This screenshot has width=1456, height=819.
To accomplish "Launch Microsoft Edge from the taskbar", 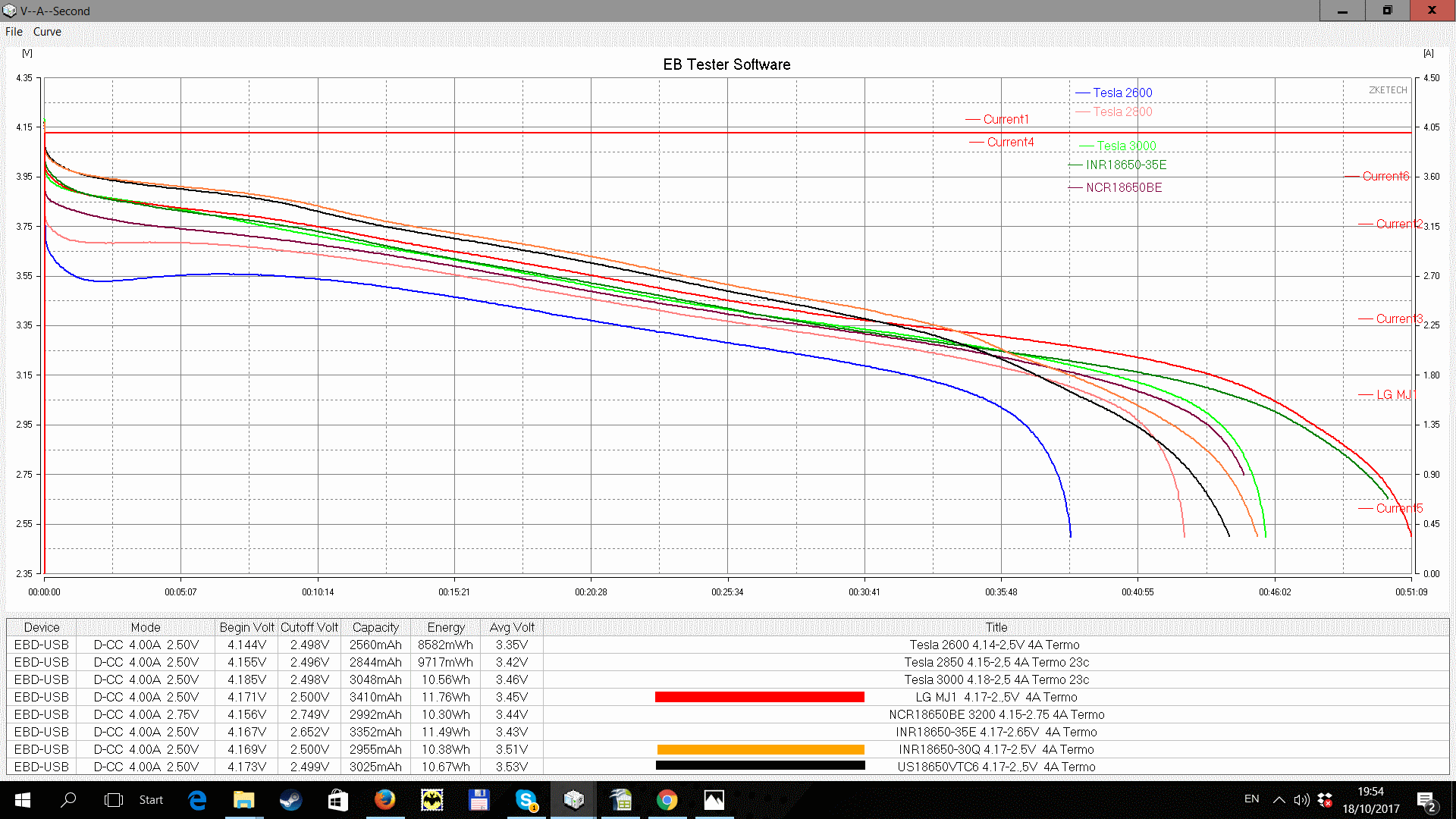I will pos(197,799).
